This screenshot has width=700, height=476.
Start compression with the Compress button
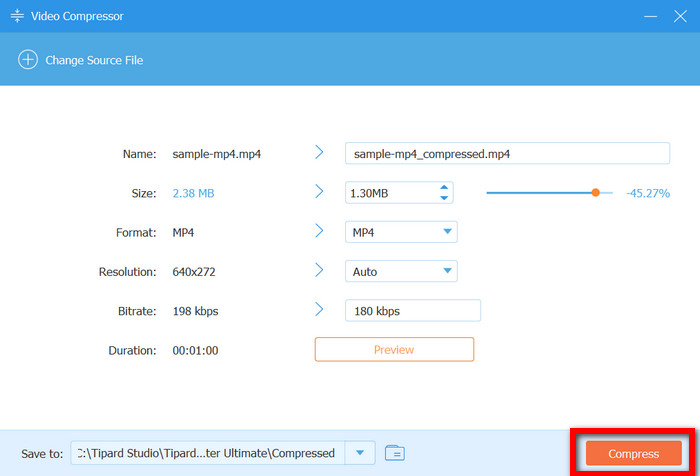pos(633,453)
